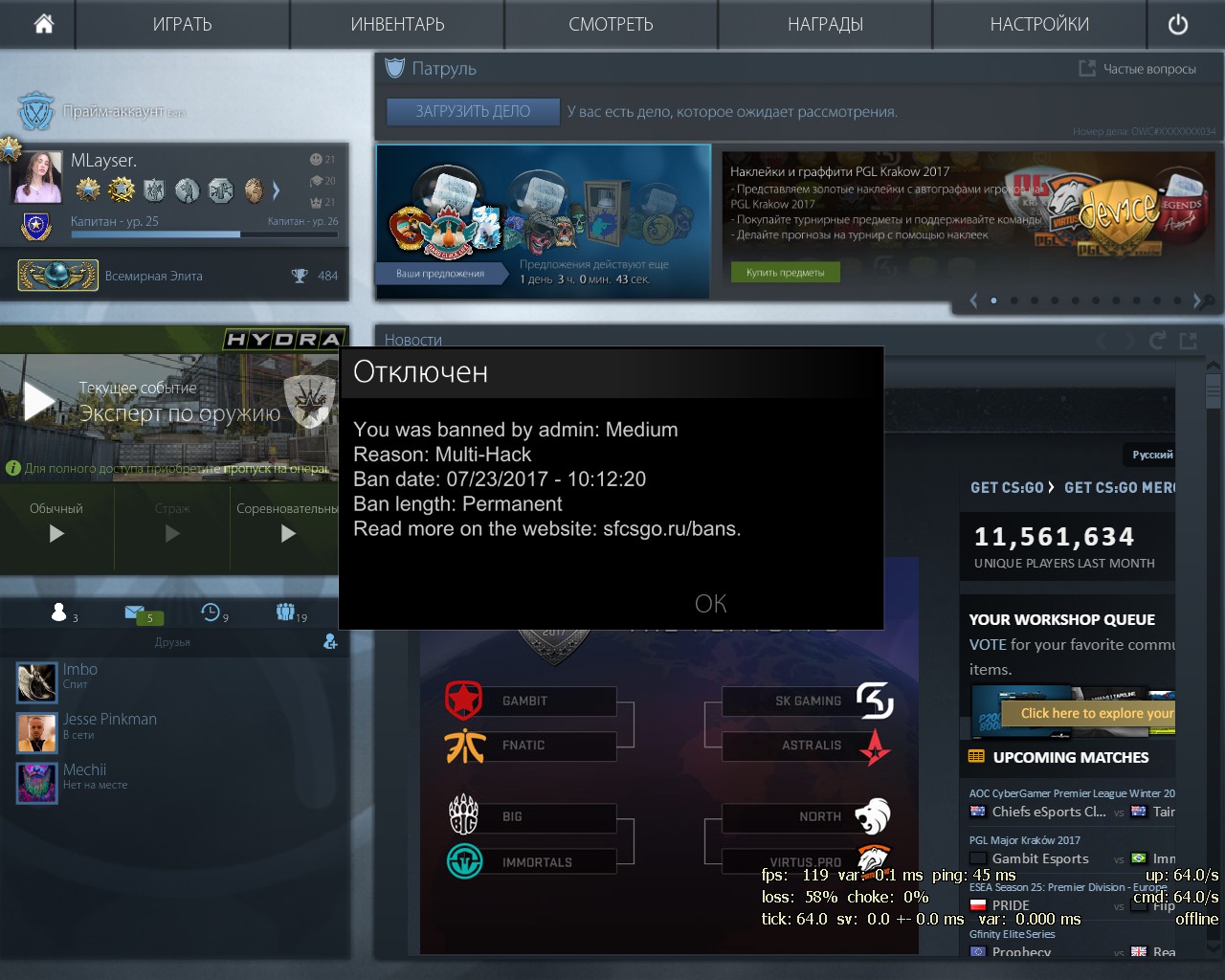Click the Gambit Esports match row
The height and width of the screenshot is (980, 1225).
pyautogui.click(x=1072, y=858)
